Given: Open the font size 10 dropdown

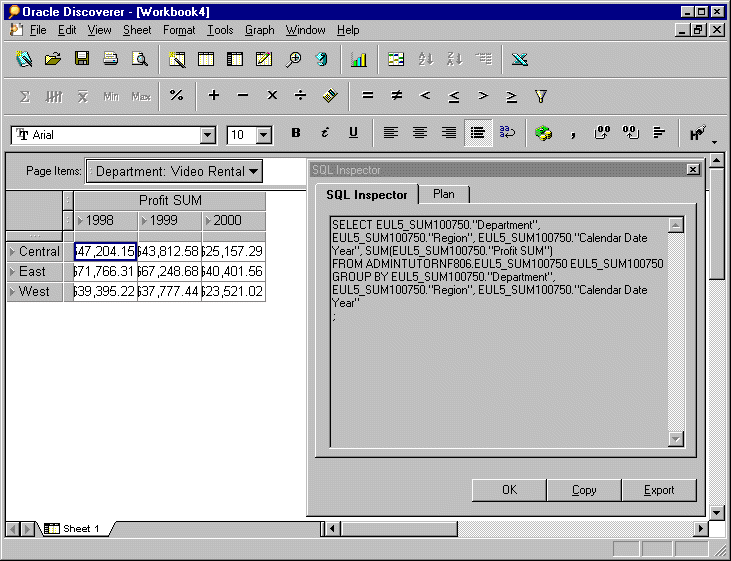Looking at the screenshot, I should (263, 136).
